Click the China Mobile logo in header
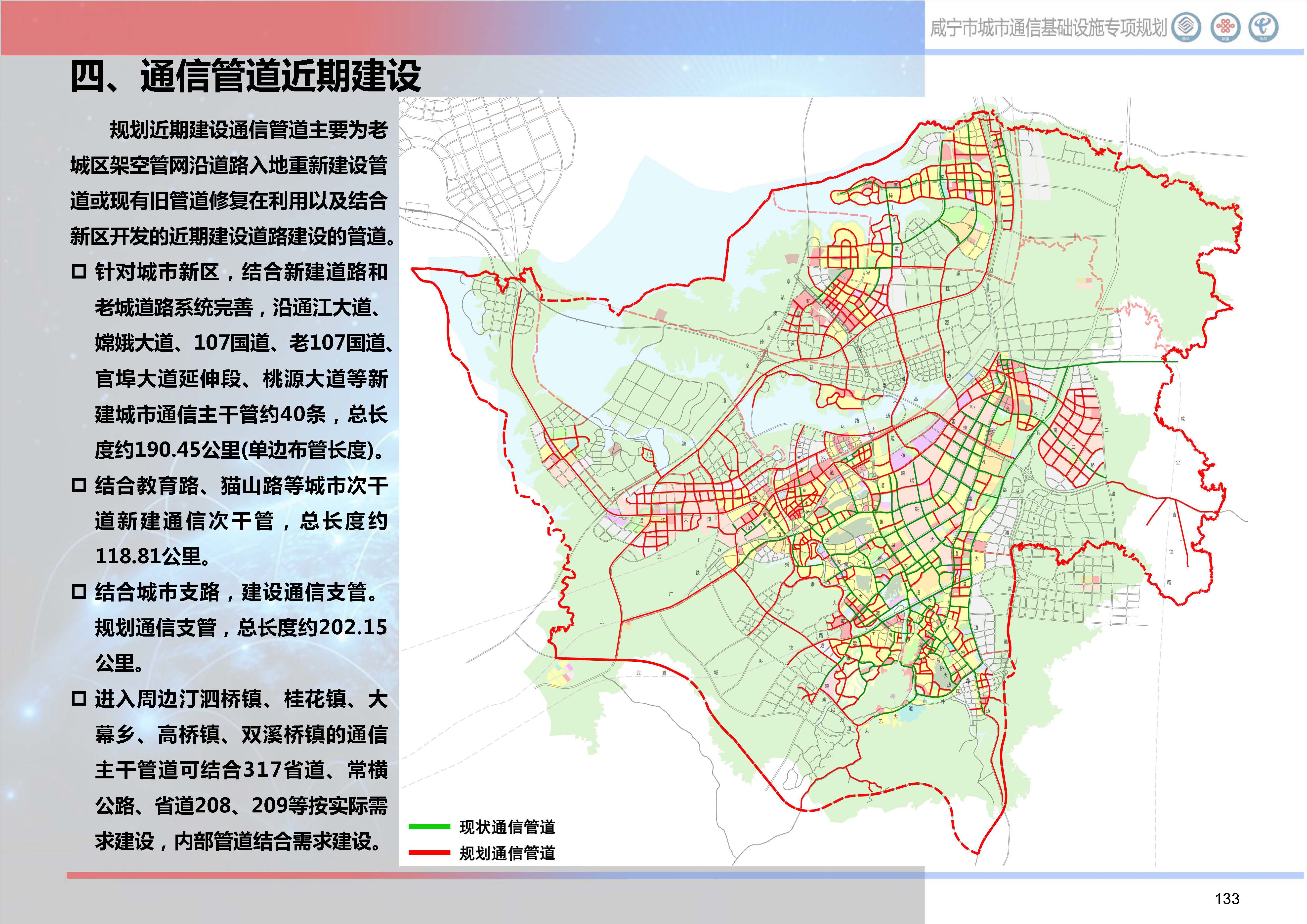Image resolution: width=1307 pixels, height=924 pixels. click(1186, 27)
